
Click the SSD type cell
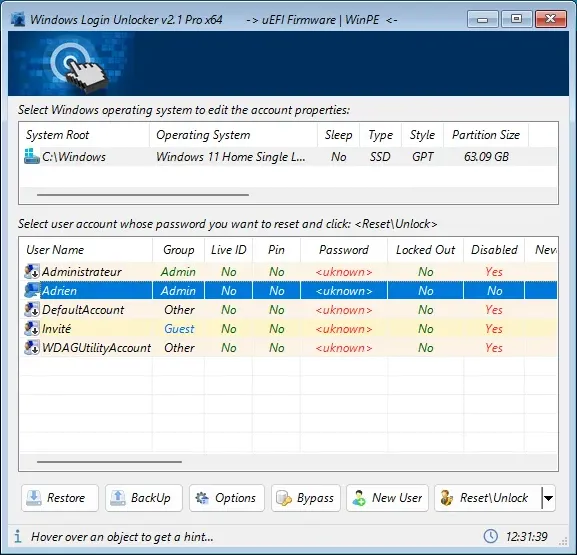(x=380, y=157)
